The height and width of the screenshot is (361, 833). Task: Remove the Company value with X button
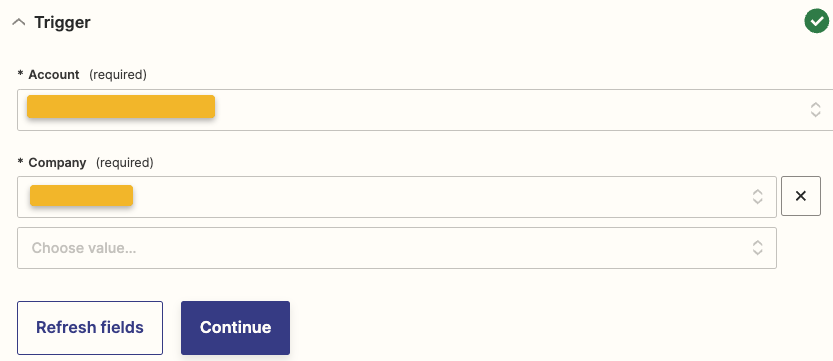(801, 196)
